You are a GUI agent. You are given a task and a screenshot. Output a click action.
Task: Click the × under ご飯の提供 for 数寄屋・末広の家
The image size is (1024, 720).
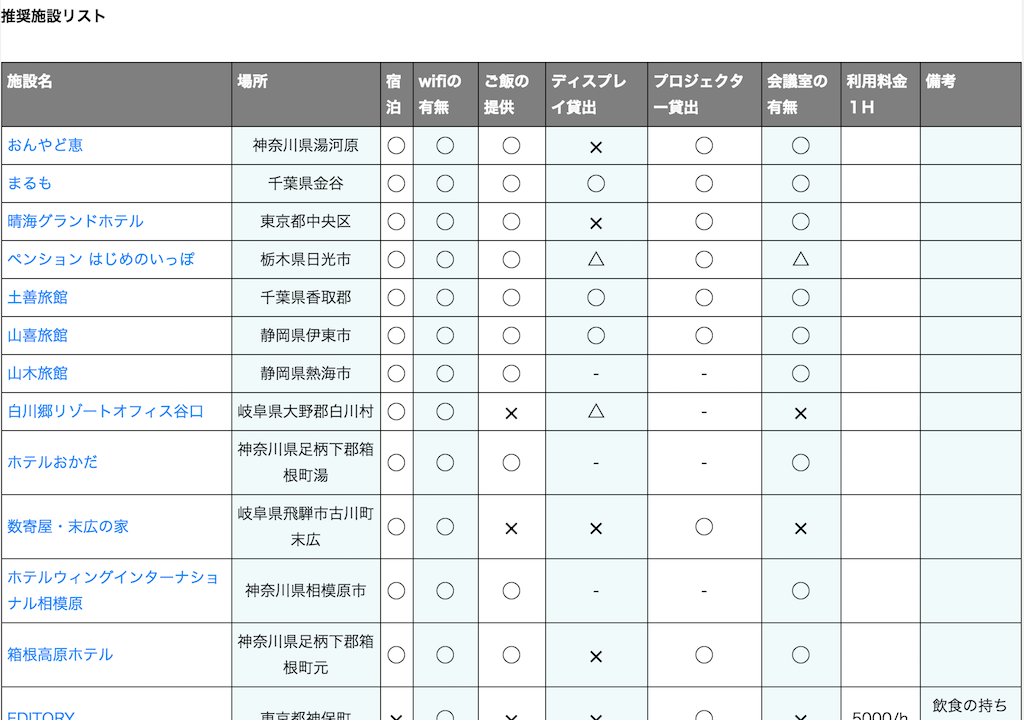tap(510, 526)
